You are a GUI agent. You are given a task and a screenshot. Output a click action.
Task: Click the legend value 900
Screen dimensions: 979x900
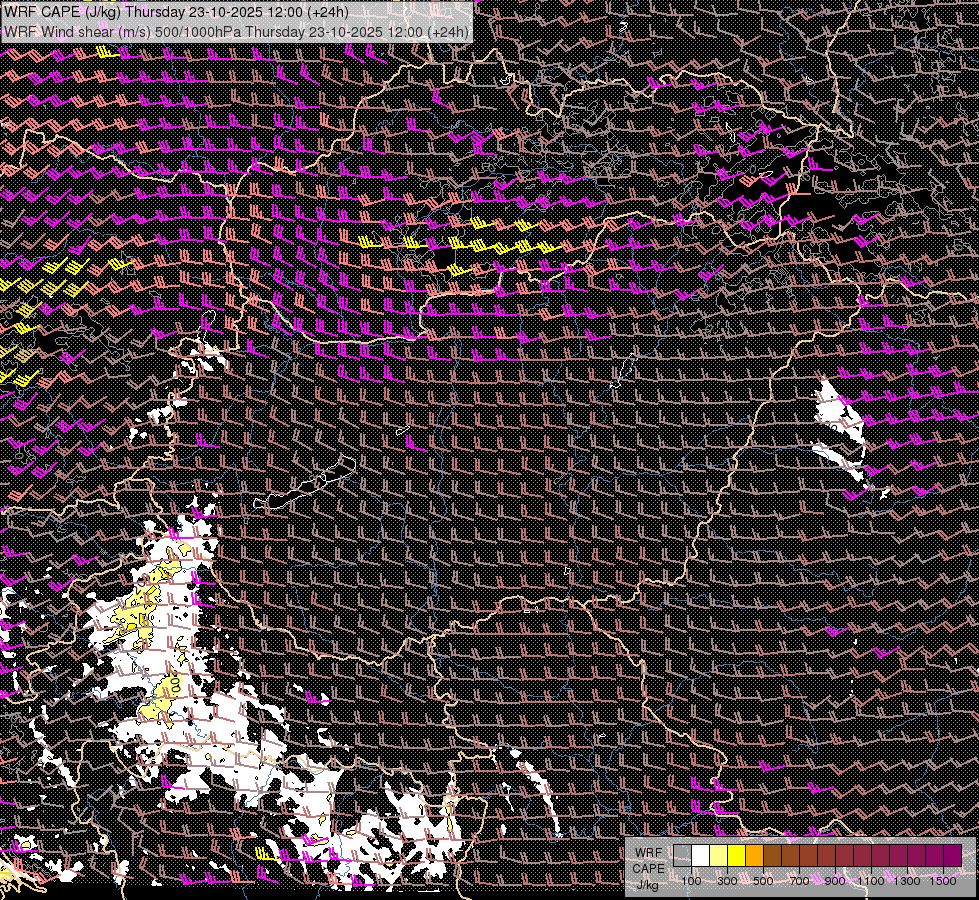835,881
